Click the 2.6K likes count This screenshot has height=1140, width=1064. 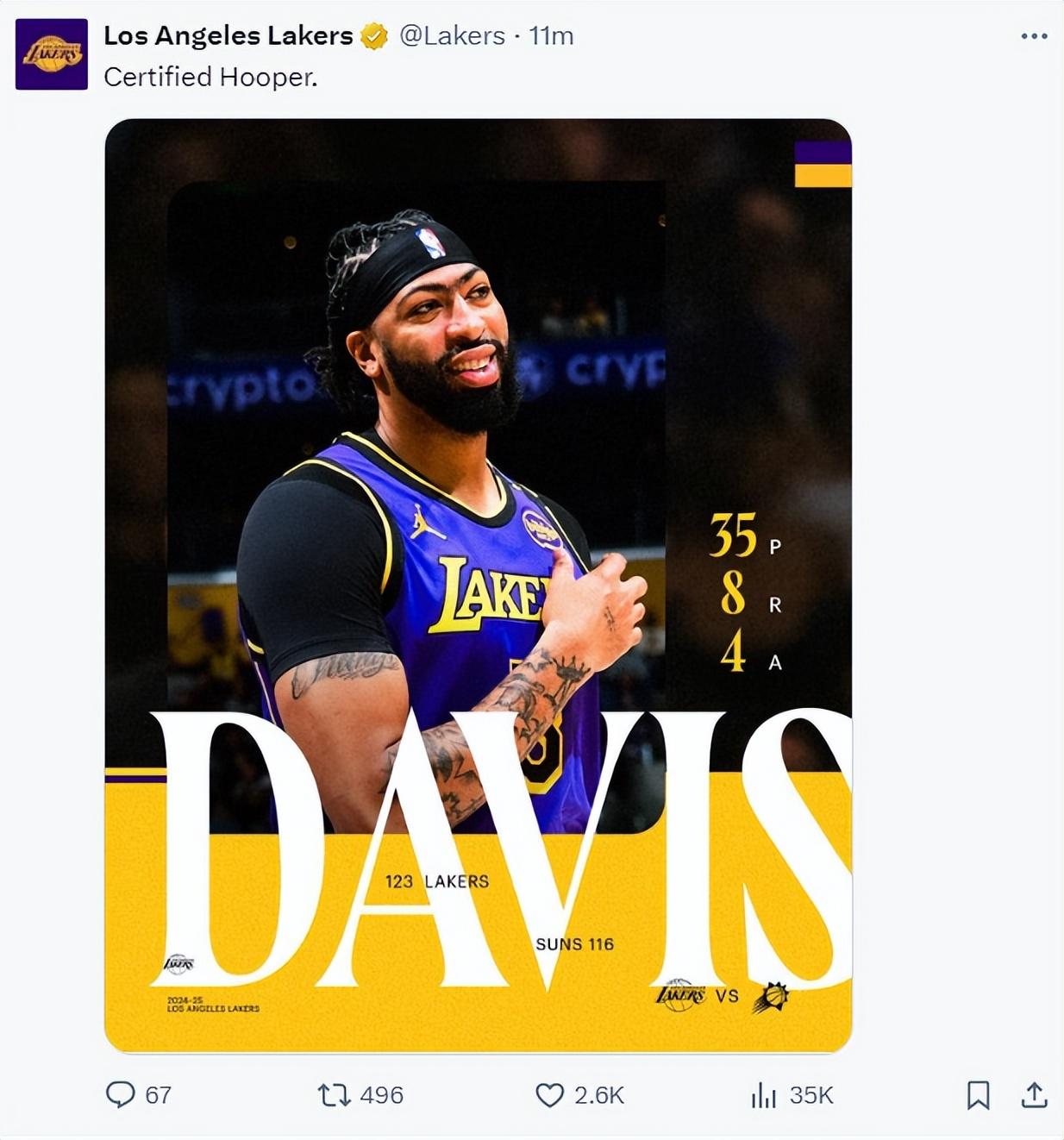pyautogui.click(x=599, y=1095)
